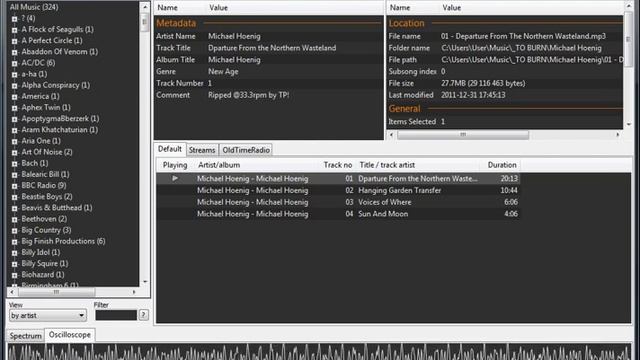
Task: Click into the Filter input field
Action: click(x=116, y=315)
